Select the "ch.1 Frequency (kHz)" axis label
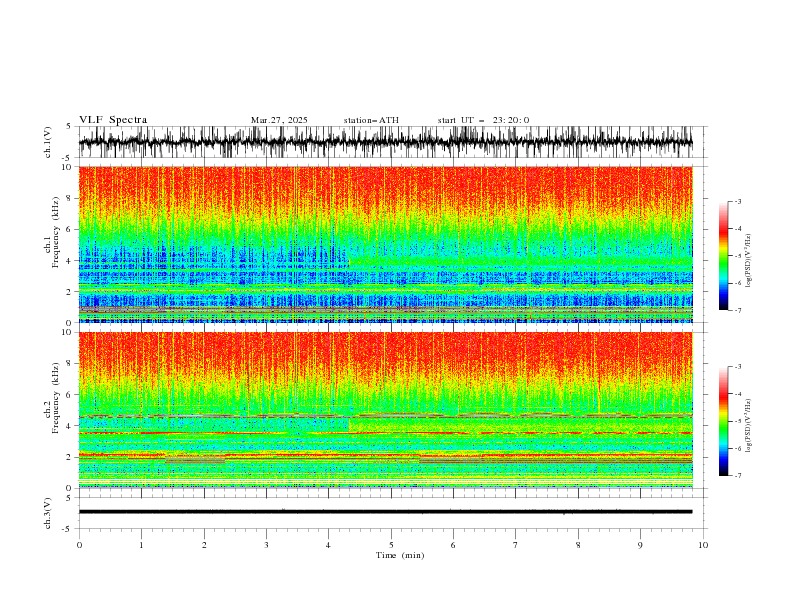 [x=52, y=232]
